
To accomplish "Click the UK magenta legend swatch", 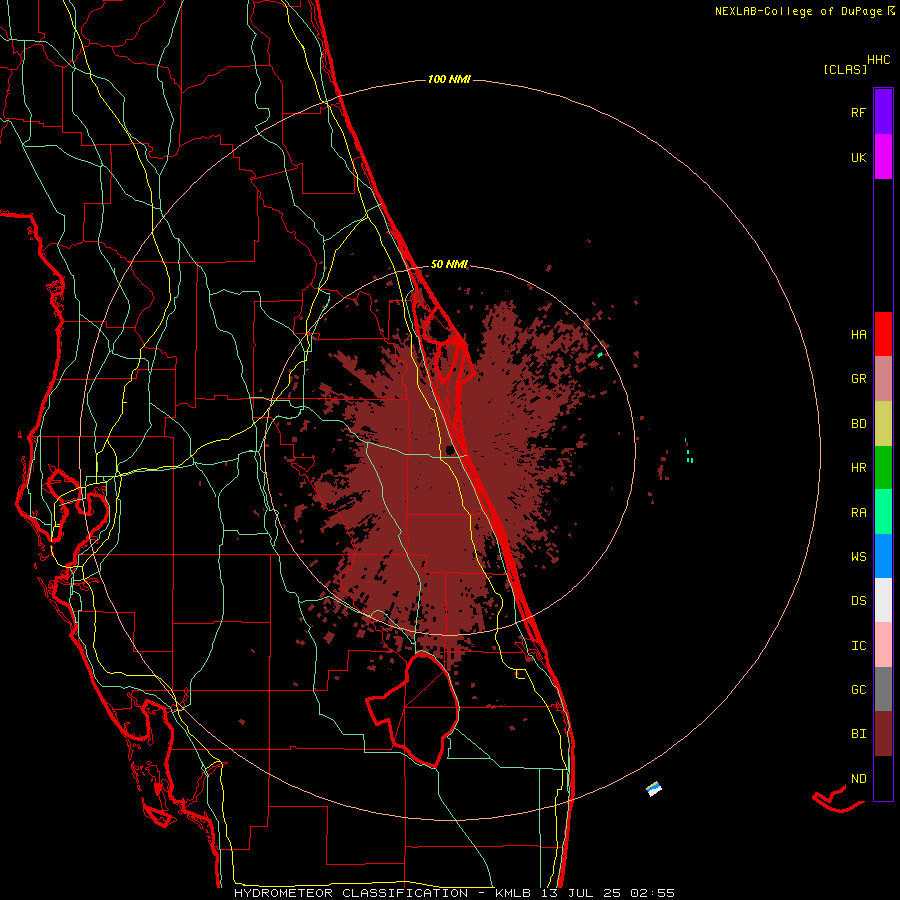I will point(883,157).
